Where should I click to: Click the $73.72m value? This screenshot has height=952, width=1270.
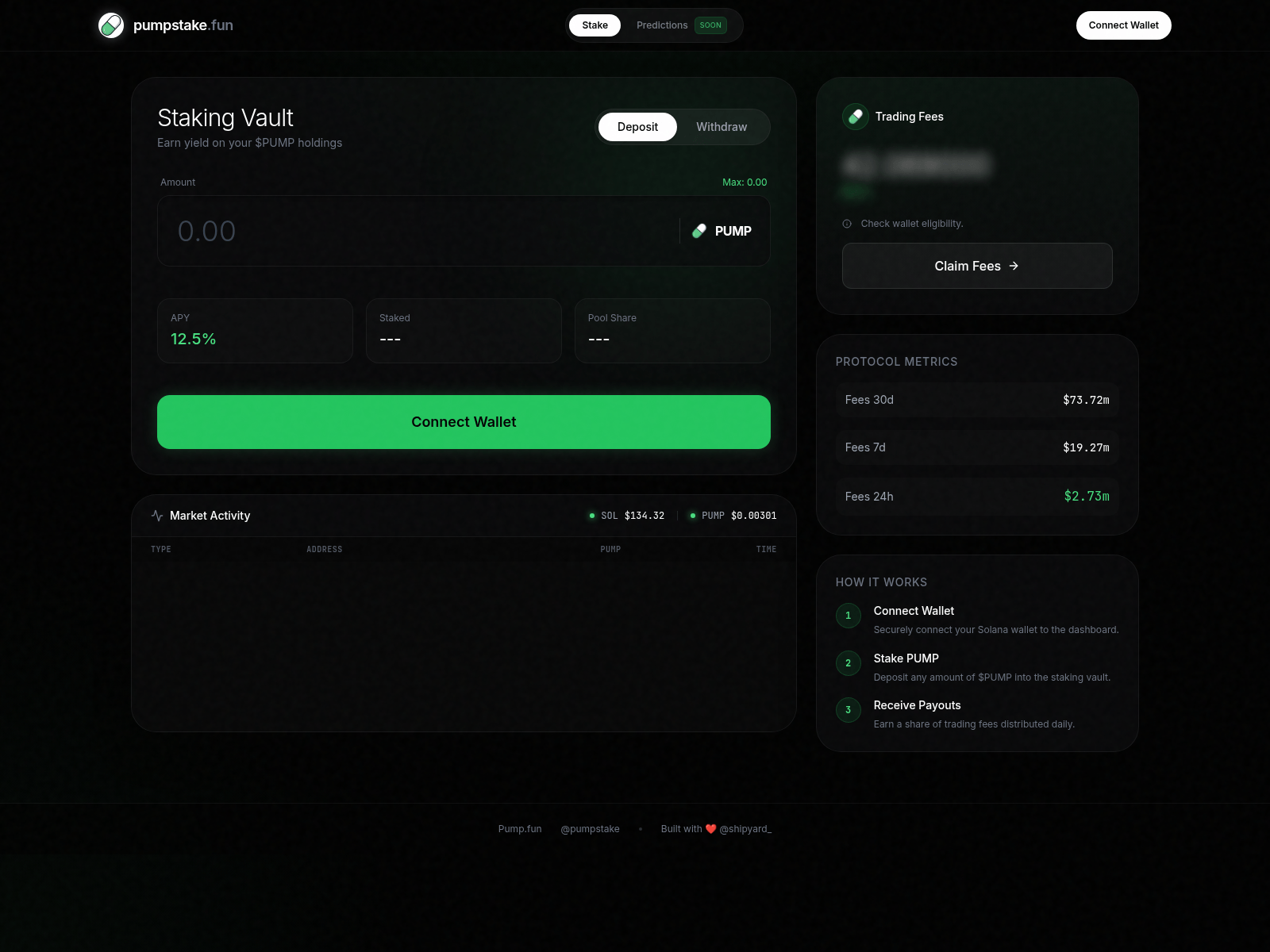tap(1086, 400)
